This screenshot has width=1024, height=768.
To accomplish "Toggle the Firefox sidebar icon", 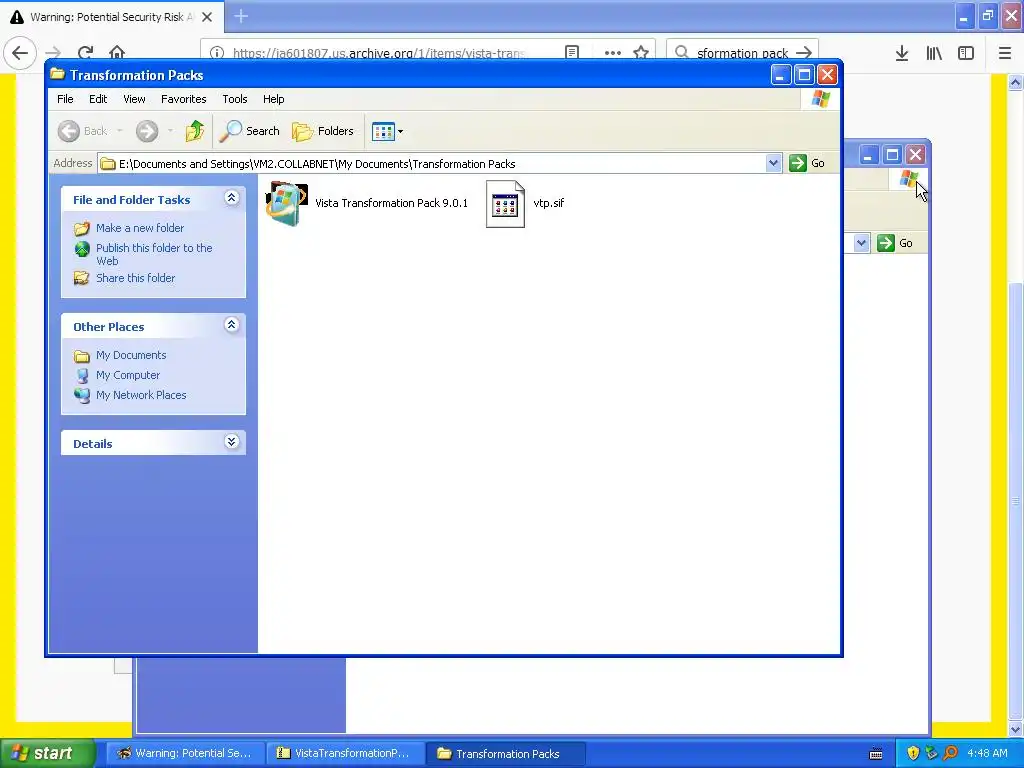I will click(x=966, y=53).
